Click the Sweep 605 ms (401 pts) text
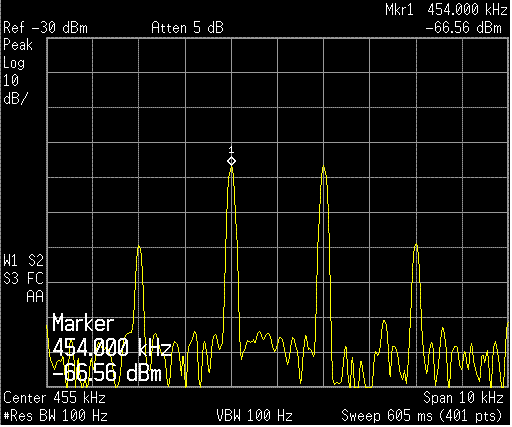512x427 pixels. pos(422,416)
